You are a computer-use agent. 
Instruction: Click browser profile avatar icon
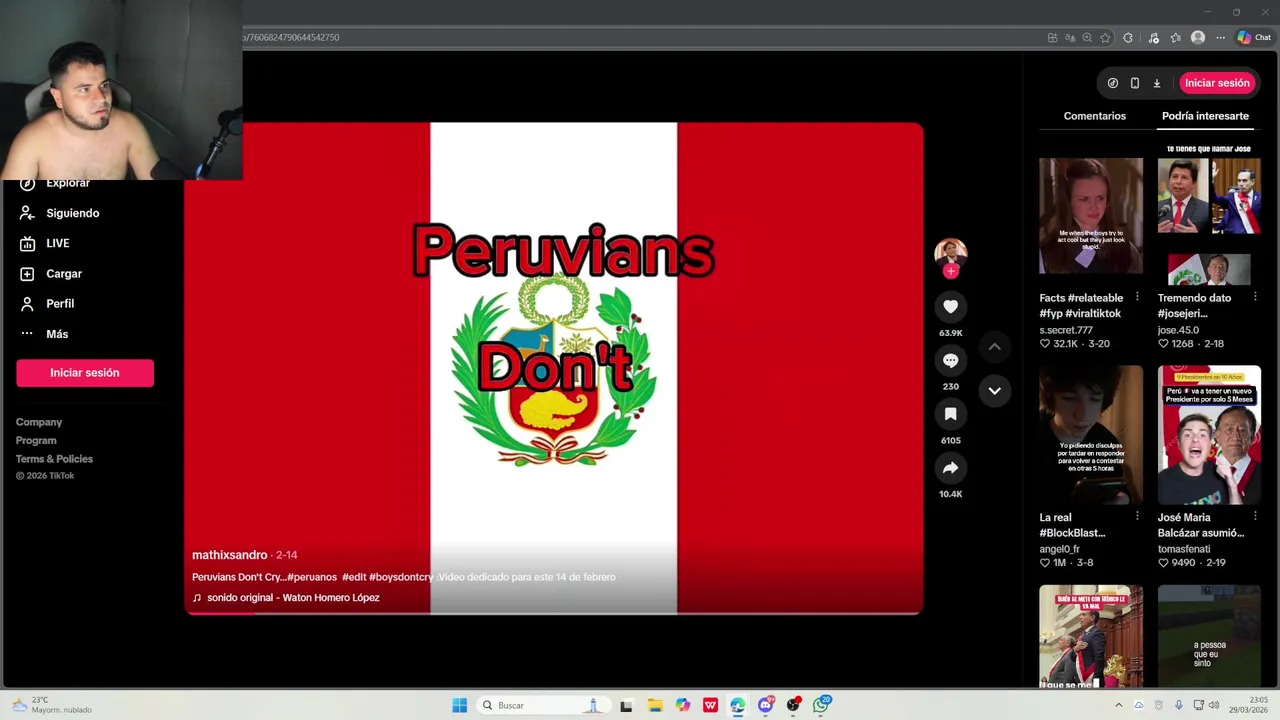(1198, 38)
